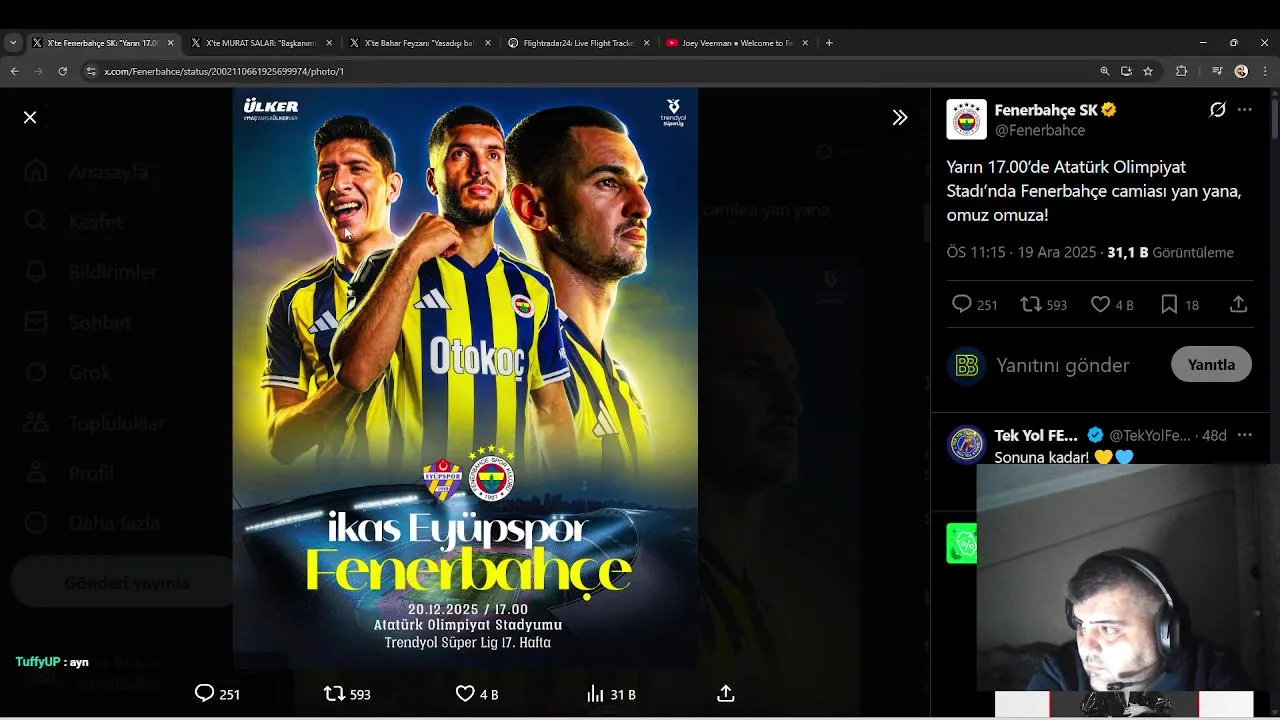This screenshot has width=1280, height=720.
Task: Click the ÖS 11:15 · 19 Ara 2025 timestamp
Action: (1022, 252)
